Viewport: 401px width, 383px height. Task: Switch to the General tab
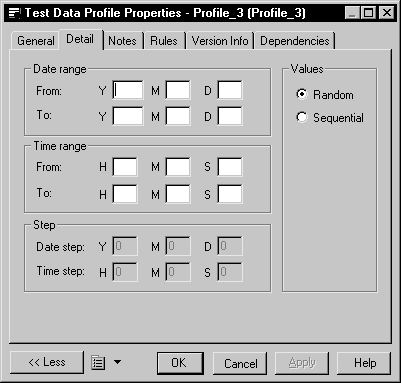(x=36, y=41)
